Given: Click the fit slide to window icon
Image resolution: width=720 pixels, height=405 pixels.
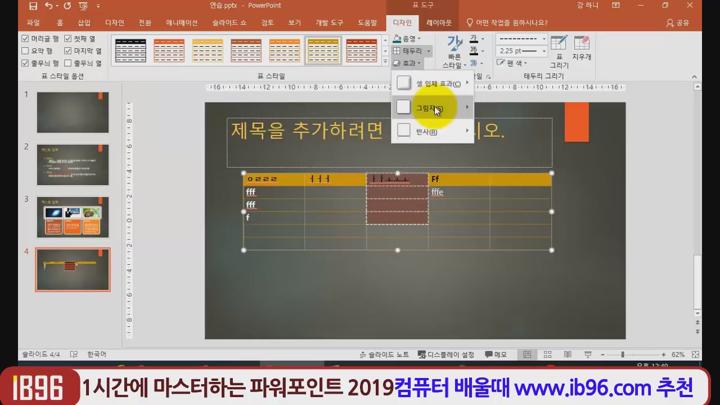Looking at the screenshot, I should (x=695, y=354).
